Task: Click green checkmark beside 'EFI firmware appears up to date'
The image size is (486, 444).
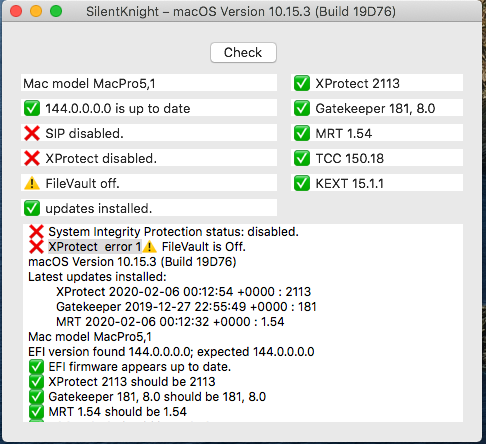Action: [x=36, y=367]
